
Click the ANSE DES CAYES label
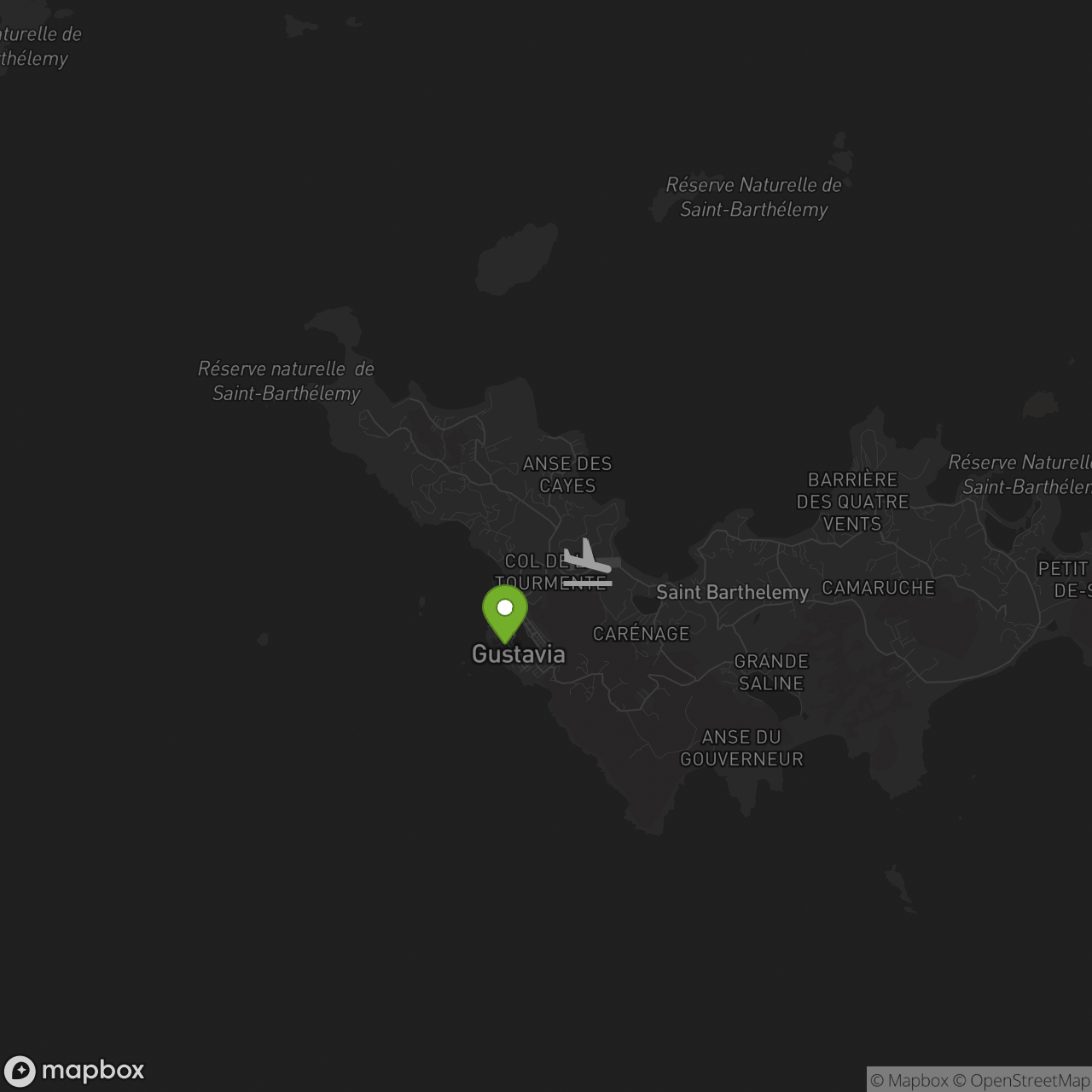[x=567, y=474]
